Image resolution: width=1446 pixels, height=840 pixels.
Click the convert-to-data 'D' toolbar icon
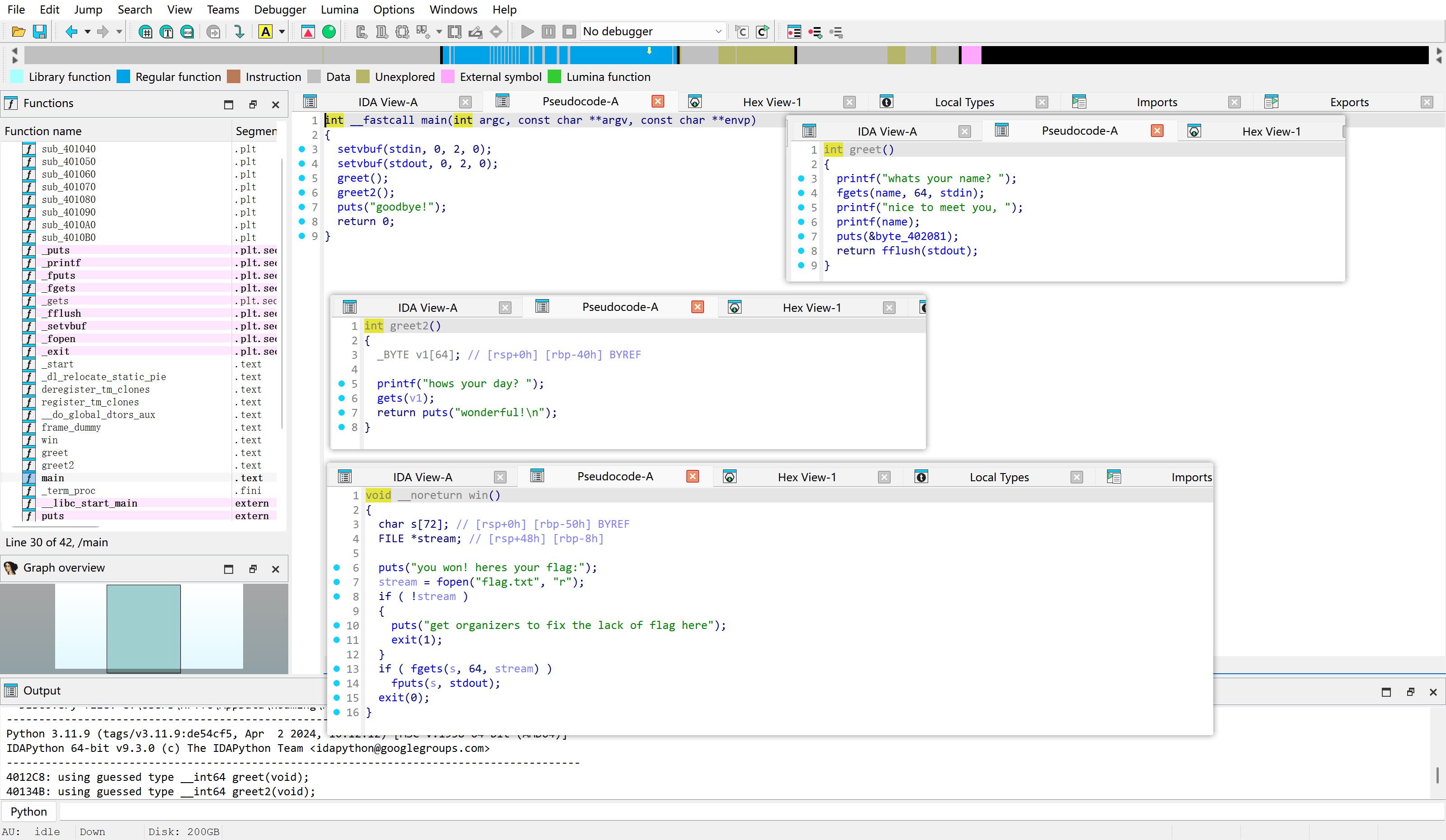pos(381,32)
